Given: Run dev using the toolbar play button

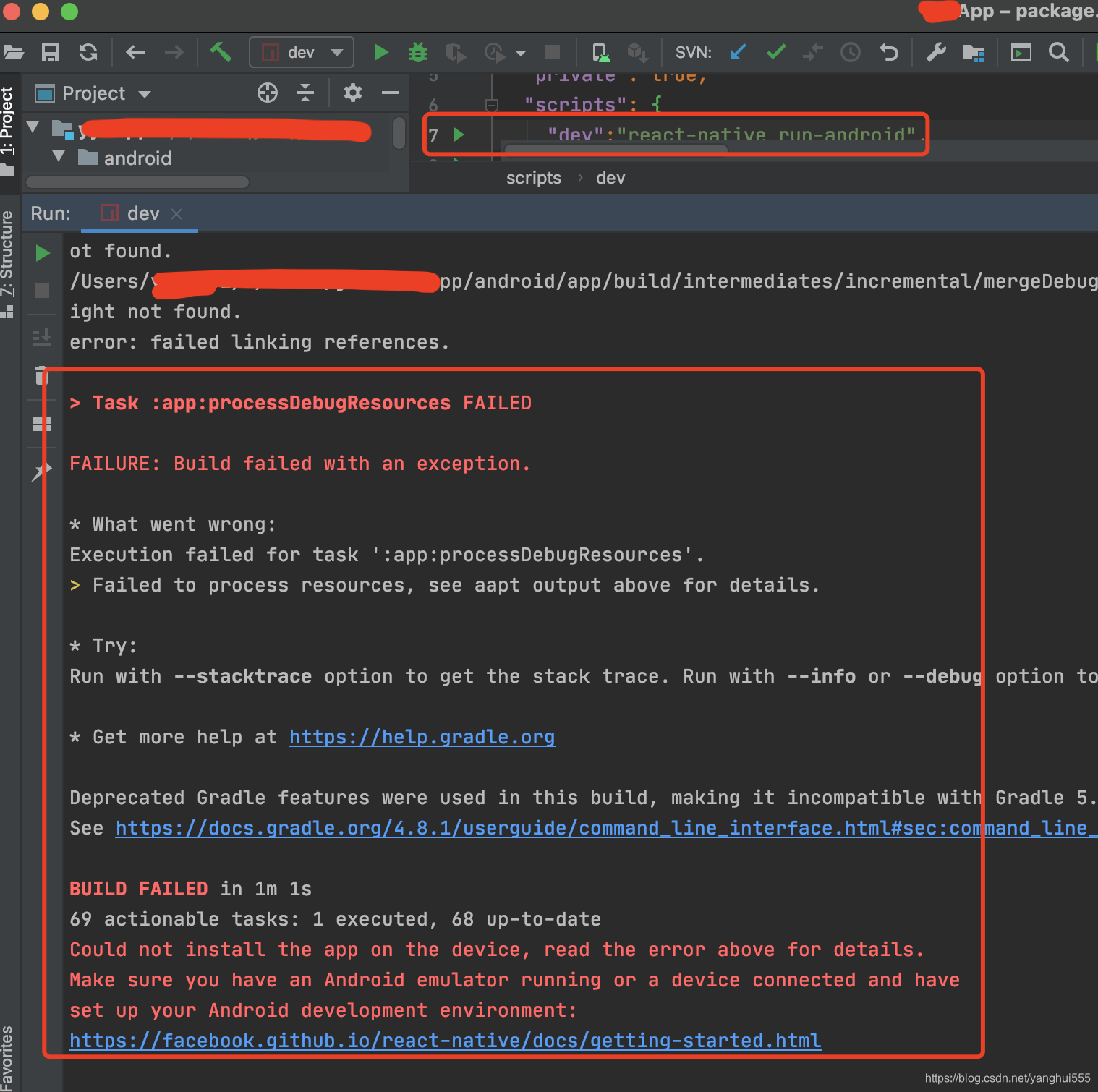Looking at the screenshot, I should coord(380,52).
